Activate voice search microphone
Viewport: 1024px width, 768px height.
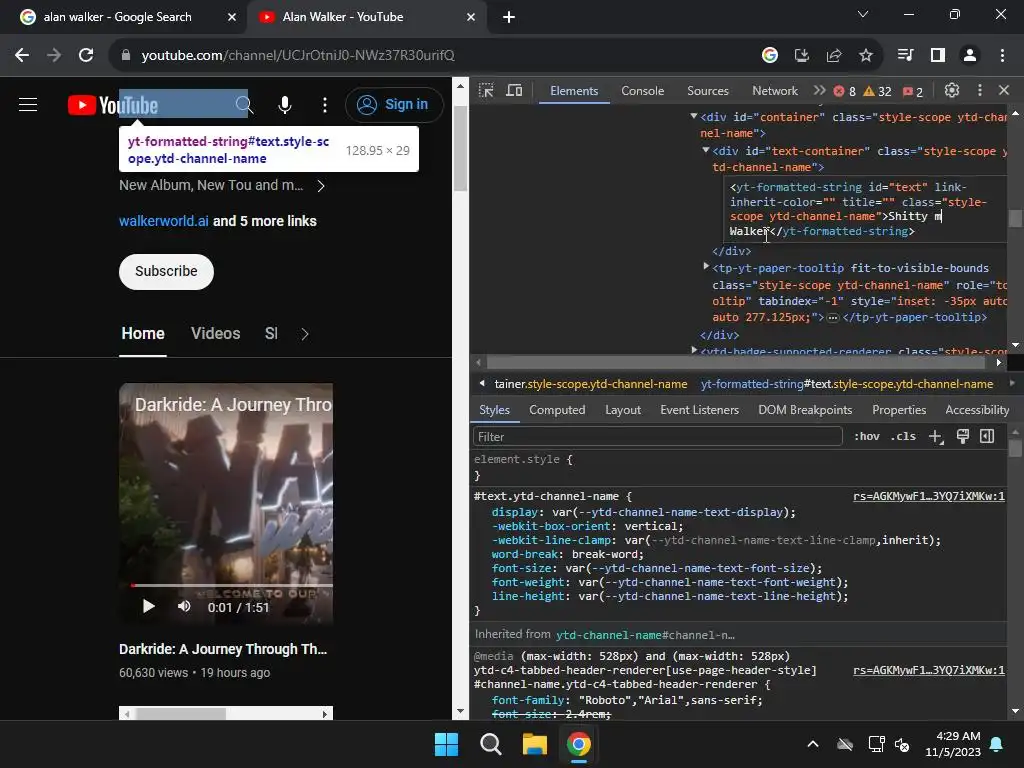coord(285,104)
